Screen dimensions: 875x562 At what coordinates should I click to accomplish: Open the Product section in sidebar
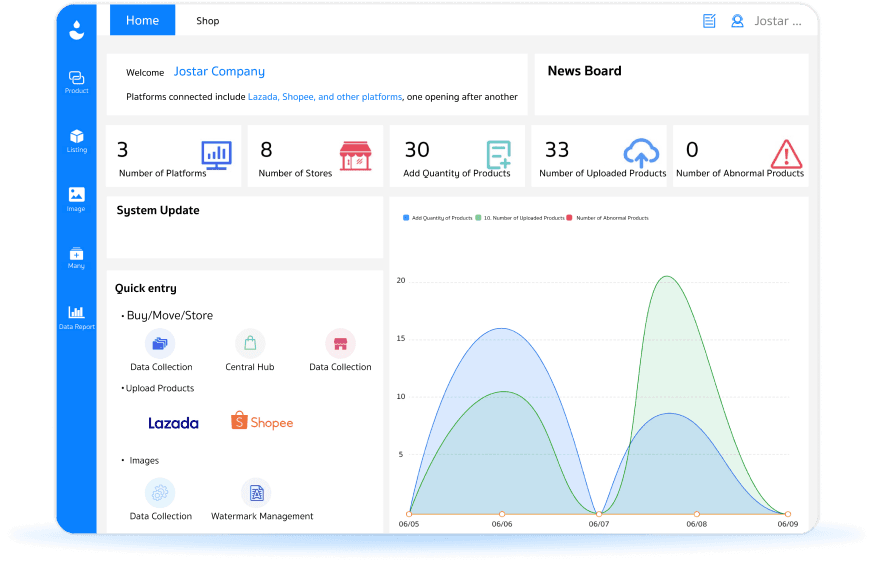(x=76, y=81)
